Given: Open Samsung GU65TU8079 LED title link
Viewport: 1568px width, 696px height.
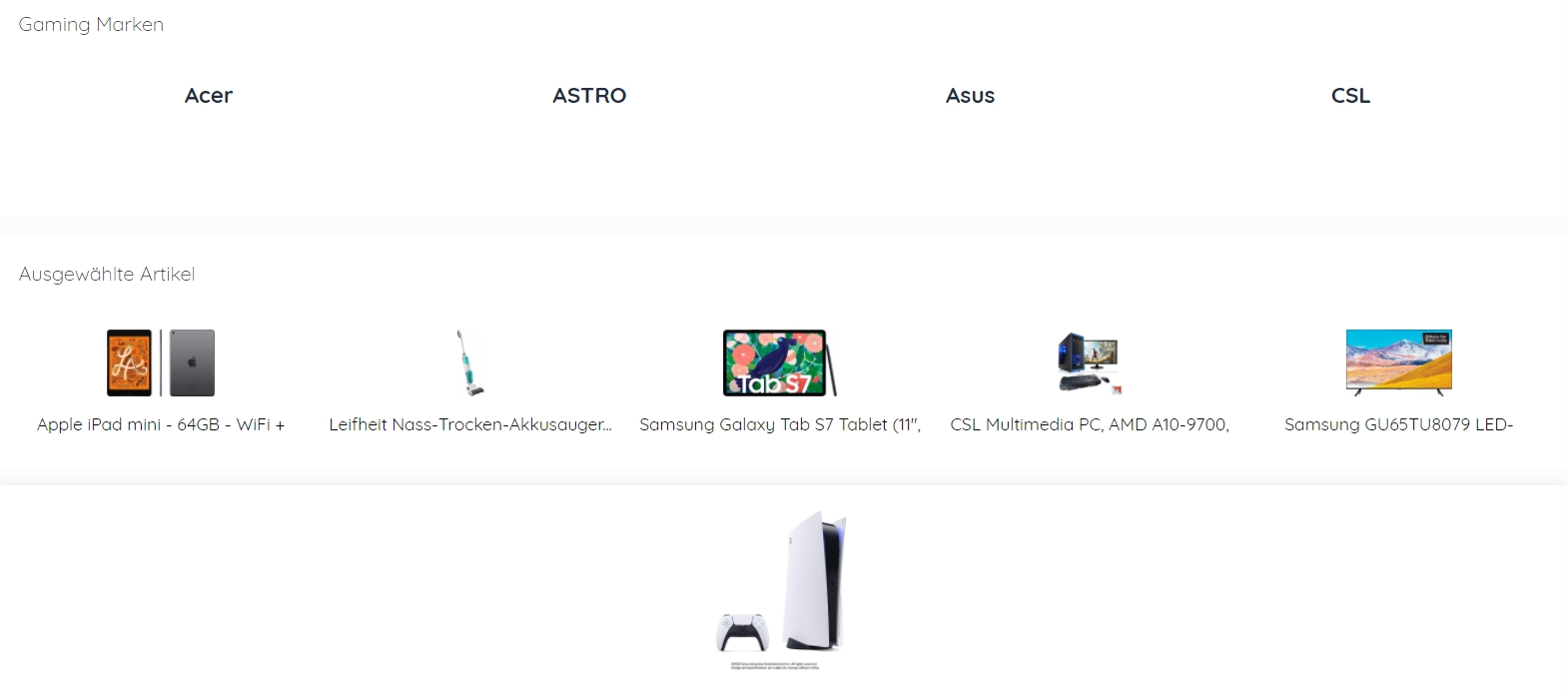Looking at the screenshot, I should pyautogui.click(x=1398, y=424).
